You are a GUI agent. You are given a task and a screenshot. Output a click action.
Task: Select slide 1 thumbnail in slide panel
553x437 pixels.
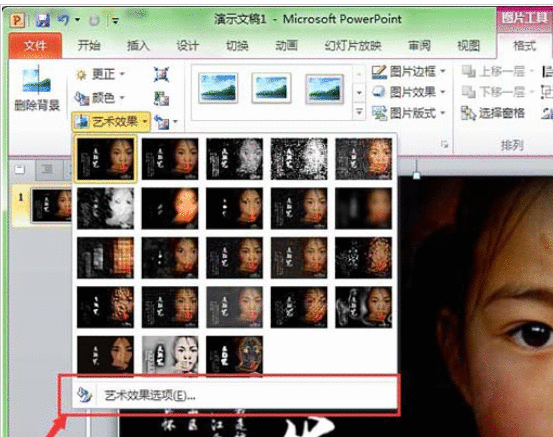coord(51,205)
